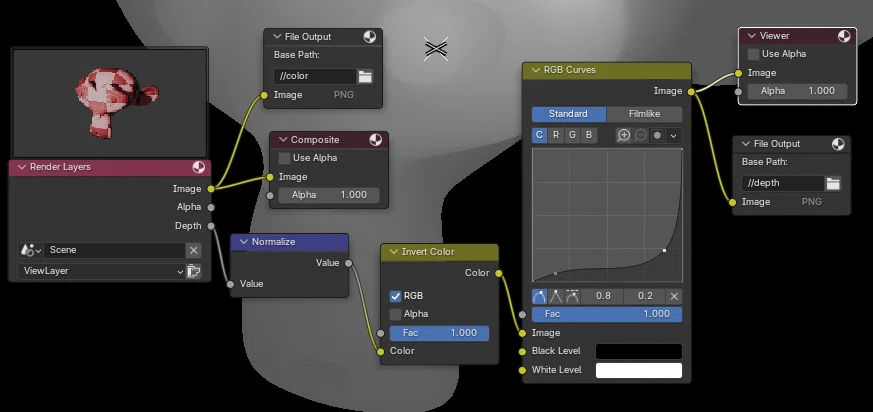Zoom in on the curve view
This screenshot has width=873, height=412.
pyautogui.click(x=624, y=135)
